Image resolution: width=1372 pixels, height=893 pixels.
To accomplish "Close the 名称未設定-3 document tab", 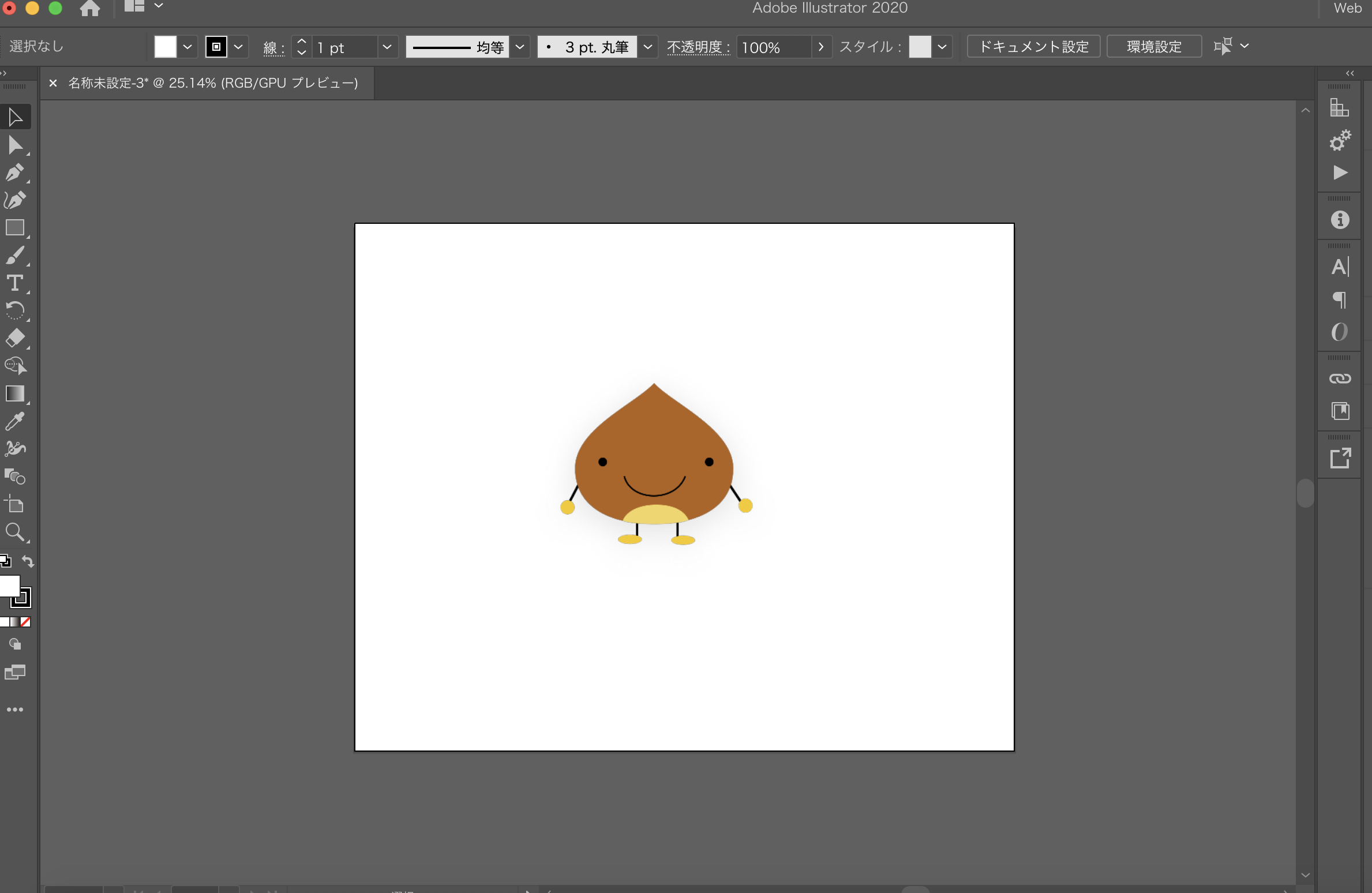I will (53, 83).
